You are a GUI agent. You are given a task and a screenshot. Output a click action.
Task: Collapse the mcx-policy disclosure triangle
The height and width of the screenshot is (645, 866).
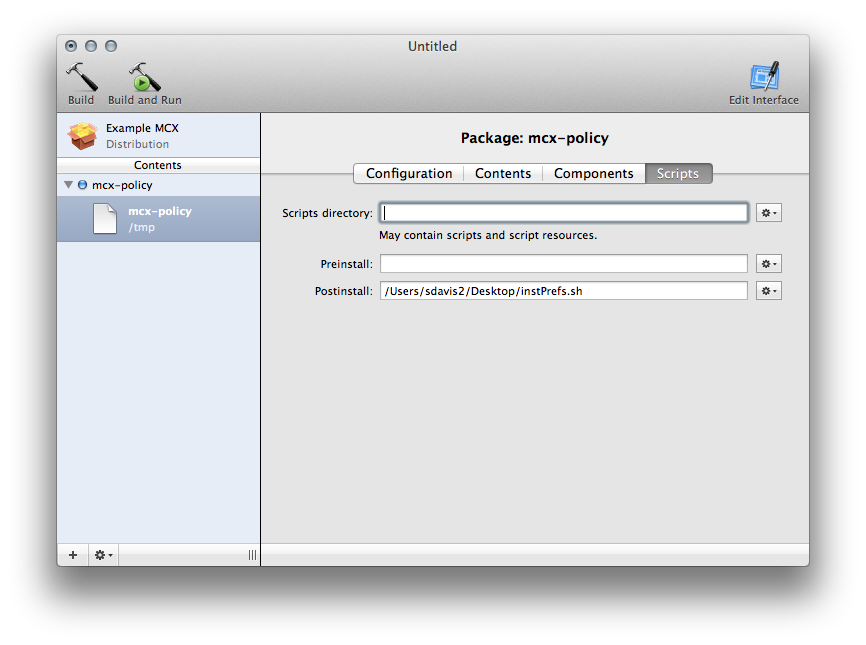pyautogui.click(x=68, y=184)
